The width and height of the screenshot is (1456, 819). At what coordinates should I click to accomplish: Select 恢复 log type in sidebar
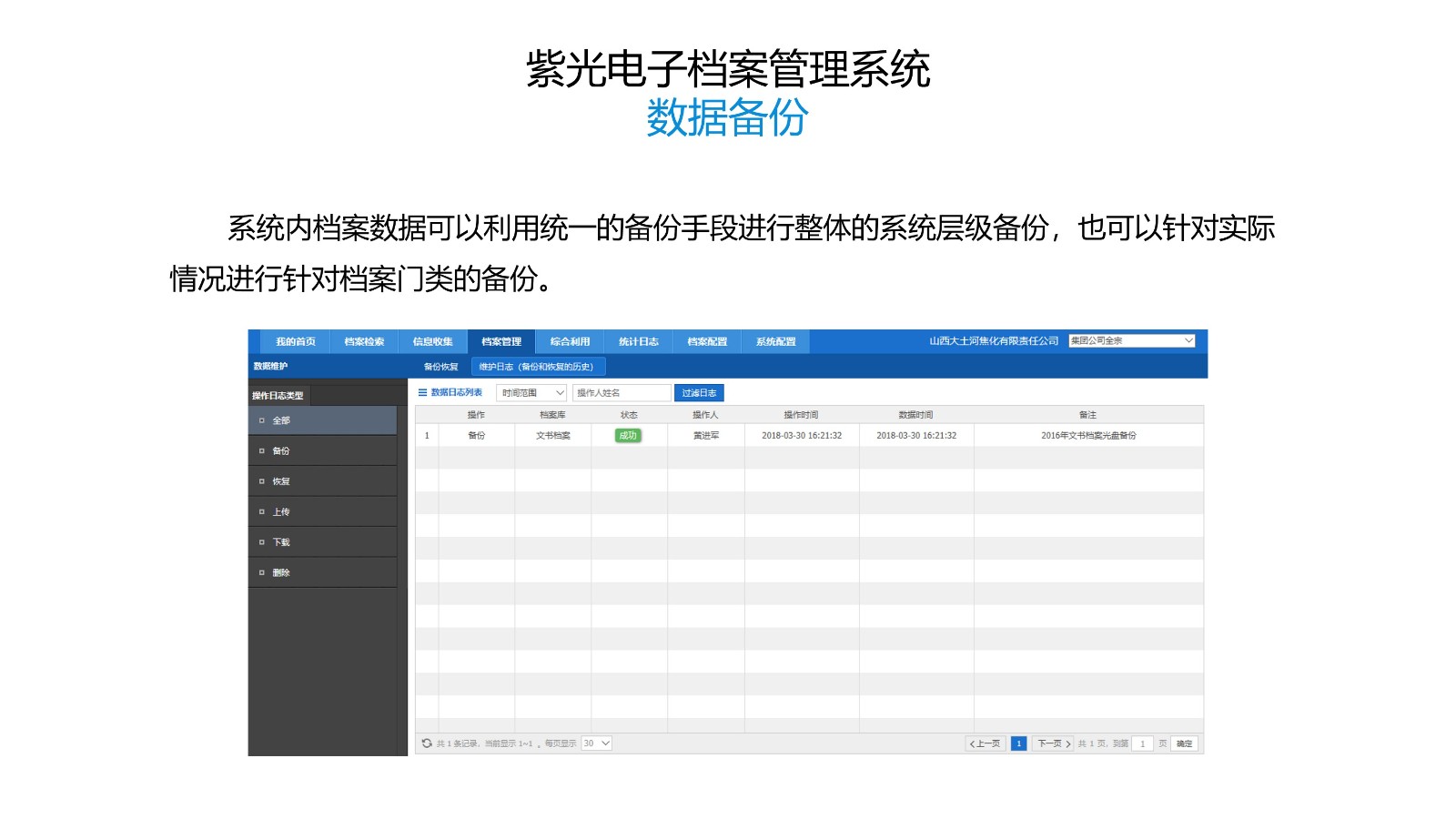point(323,481)
